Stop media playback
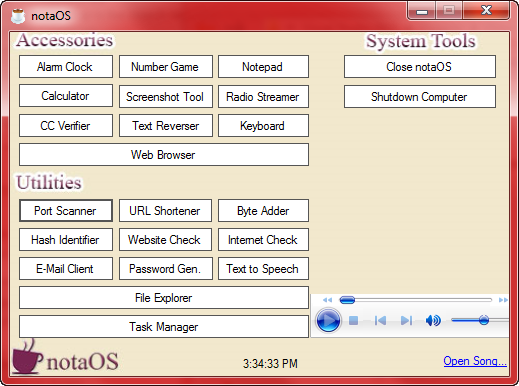 click(353, 321)
